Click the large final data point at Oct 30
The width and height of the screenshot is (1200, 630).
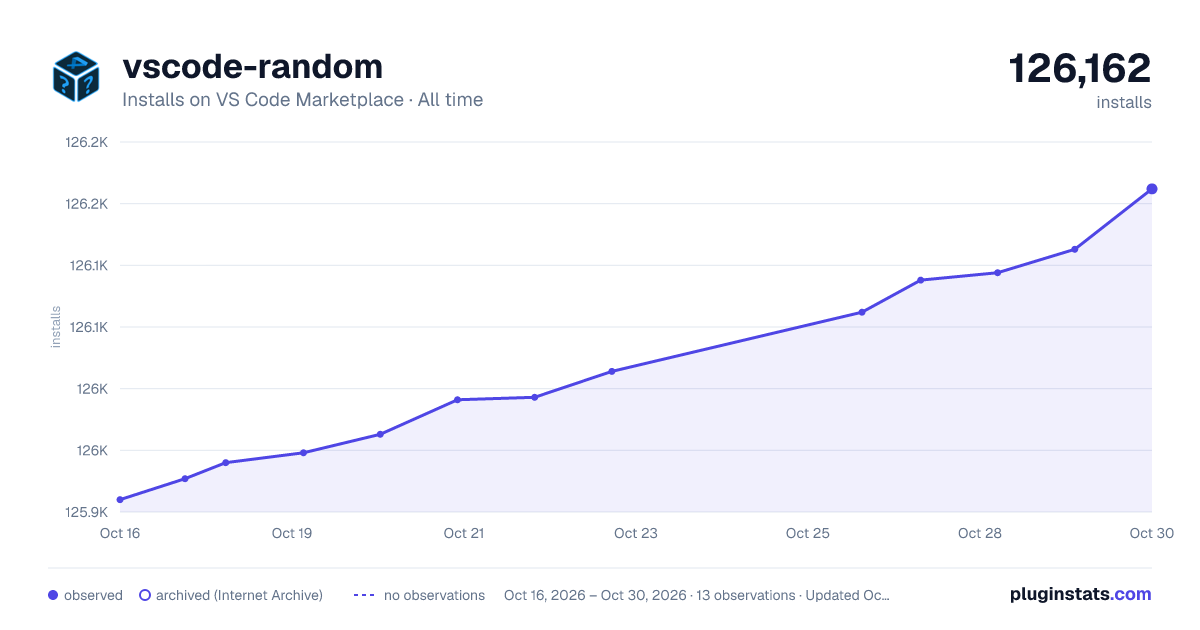coord(1152,189)
